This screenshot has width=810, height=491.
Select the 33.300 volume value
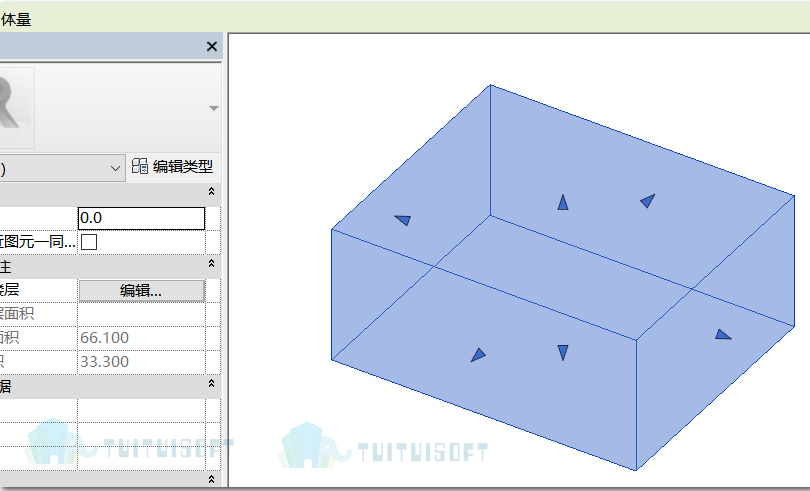[104, 362]
